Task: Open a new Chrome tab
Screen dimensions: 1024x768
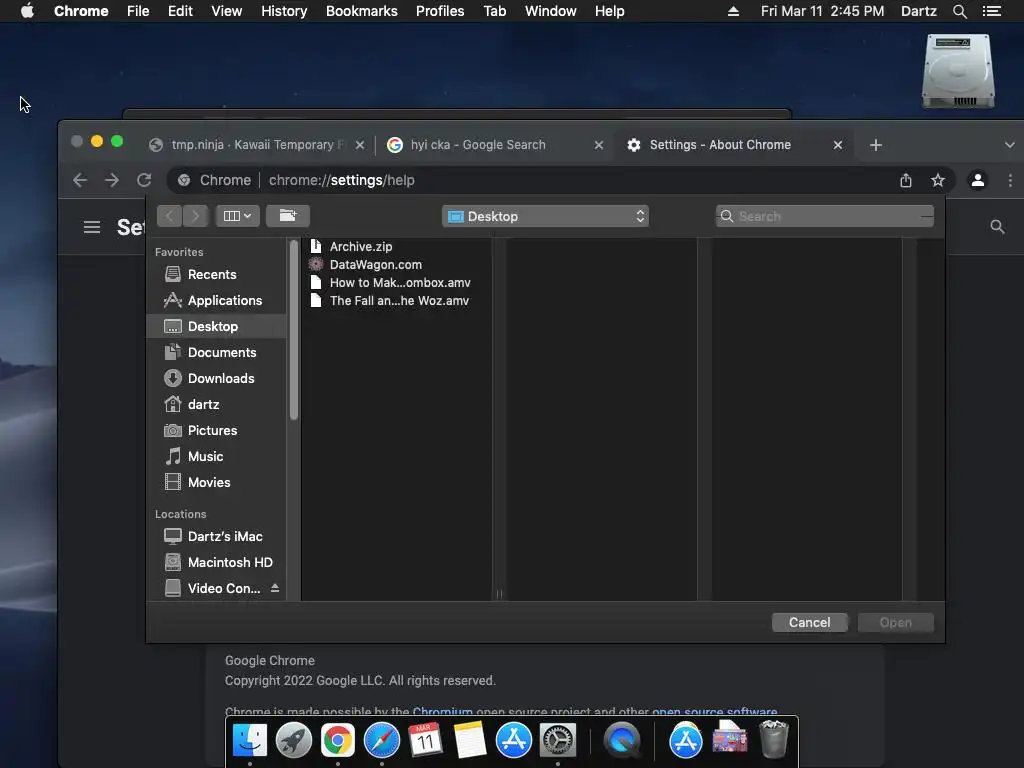Action: coord(876,145)
